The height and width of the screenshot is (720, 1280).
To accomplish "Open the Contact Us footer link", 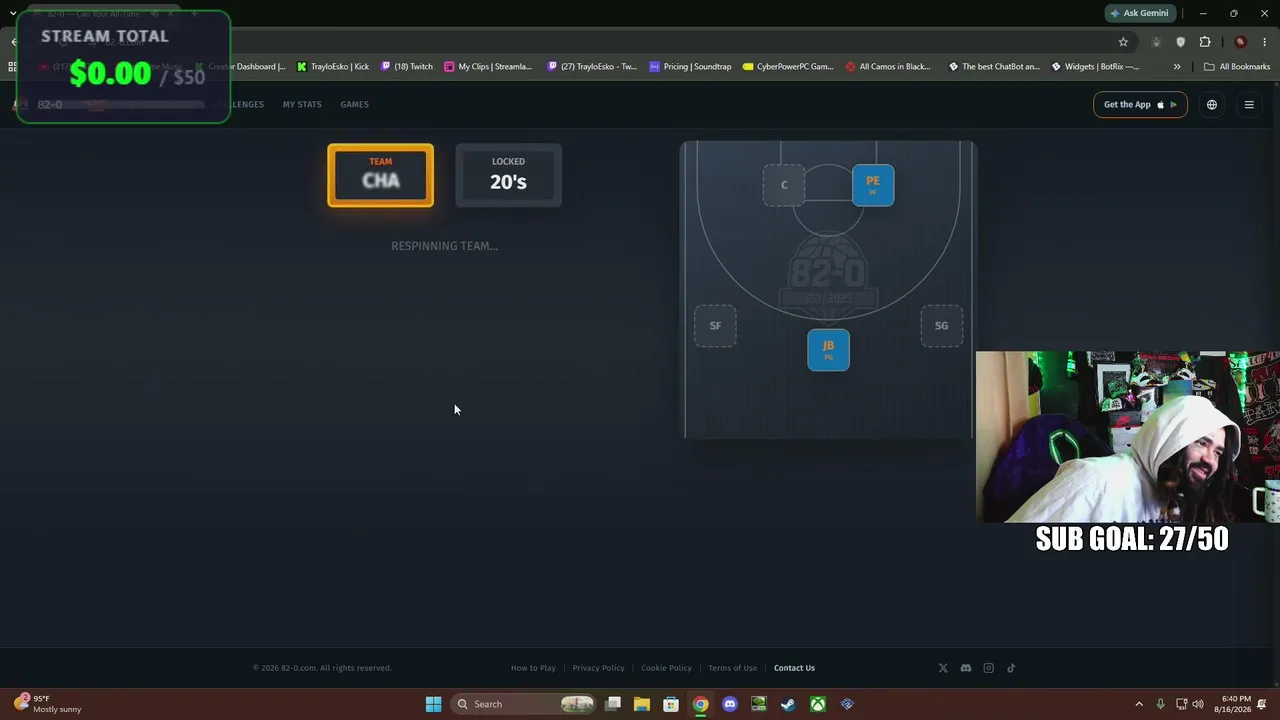I will point(794,668).
